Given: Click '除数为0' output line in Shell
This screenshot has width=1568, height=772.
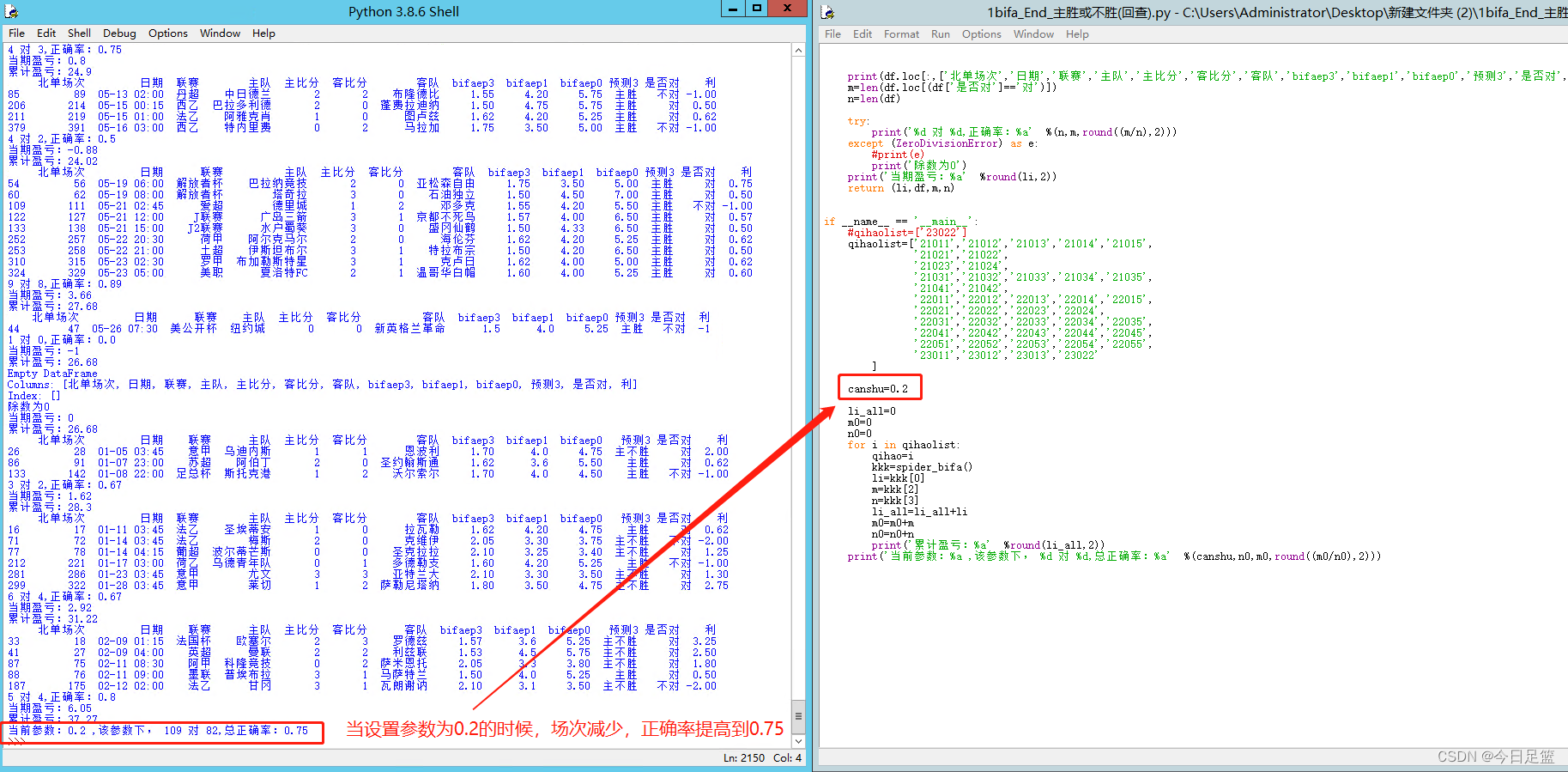Looking at the screenshot, I should (28, 407).
